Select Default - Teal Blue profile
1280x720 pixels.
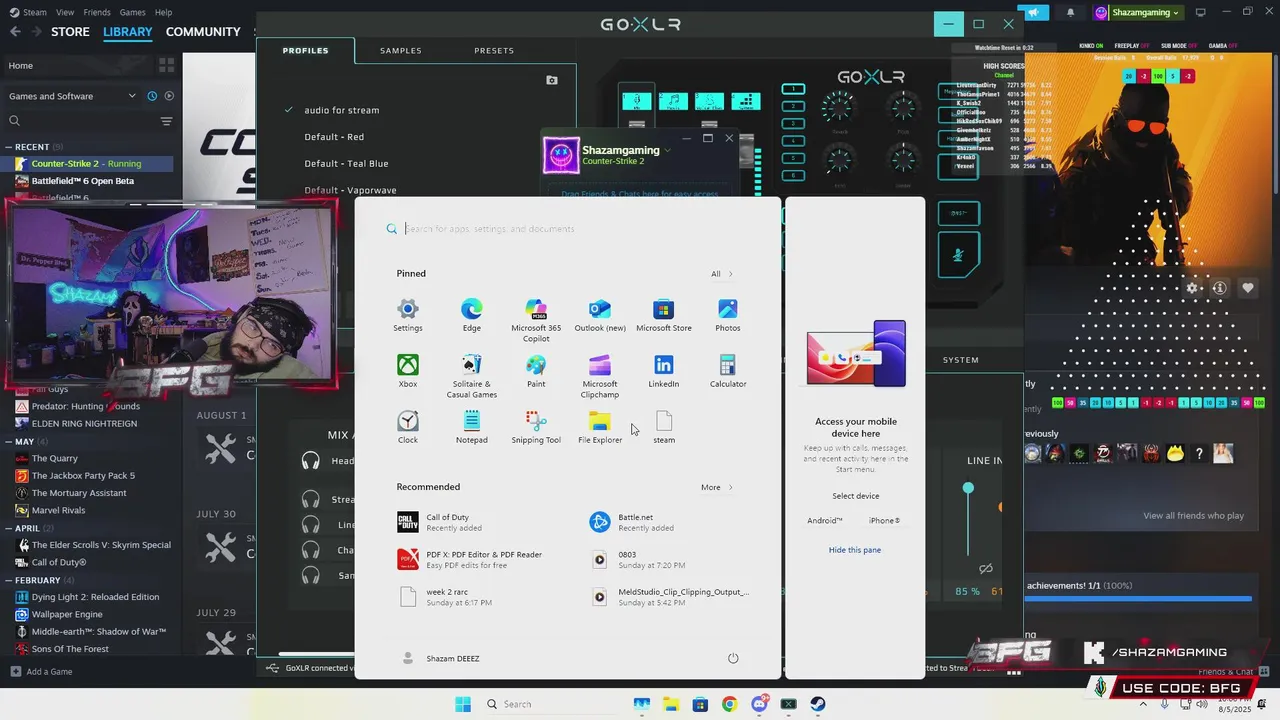pyautogui.click(x=346, y=164)
